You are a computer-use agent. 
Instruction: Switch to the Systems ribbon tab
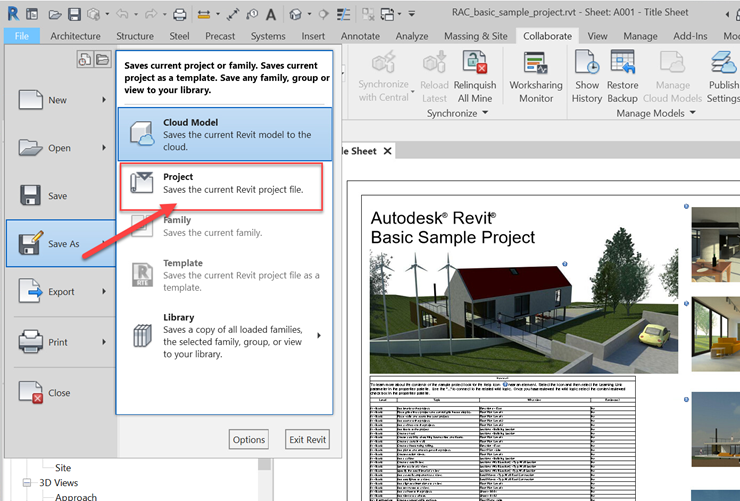coord(268,36)
